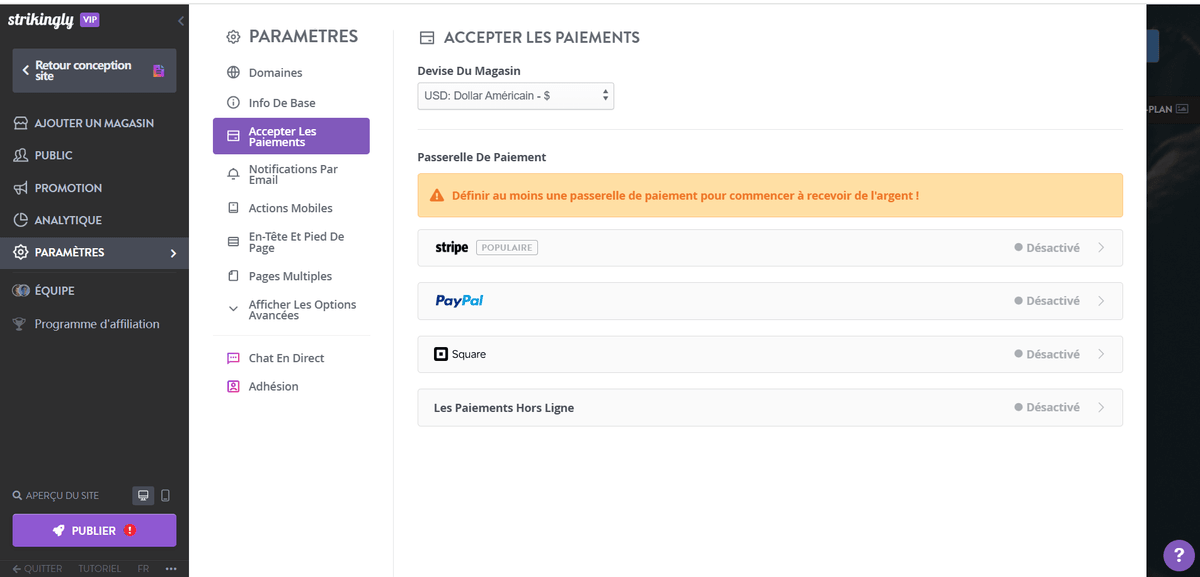This screenshot has height=577, width=1200.
Task: Click the Pages Multiples icon
Action: coord(232,275)
